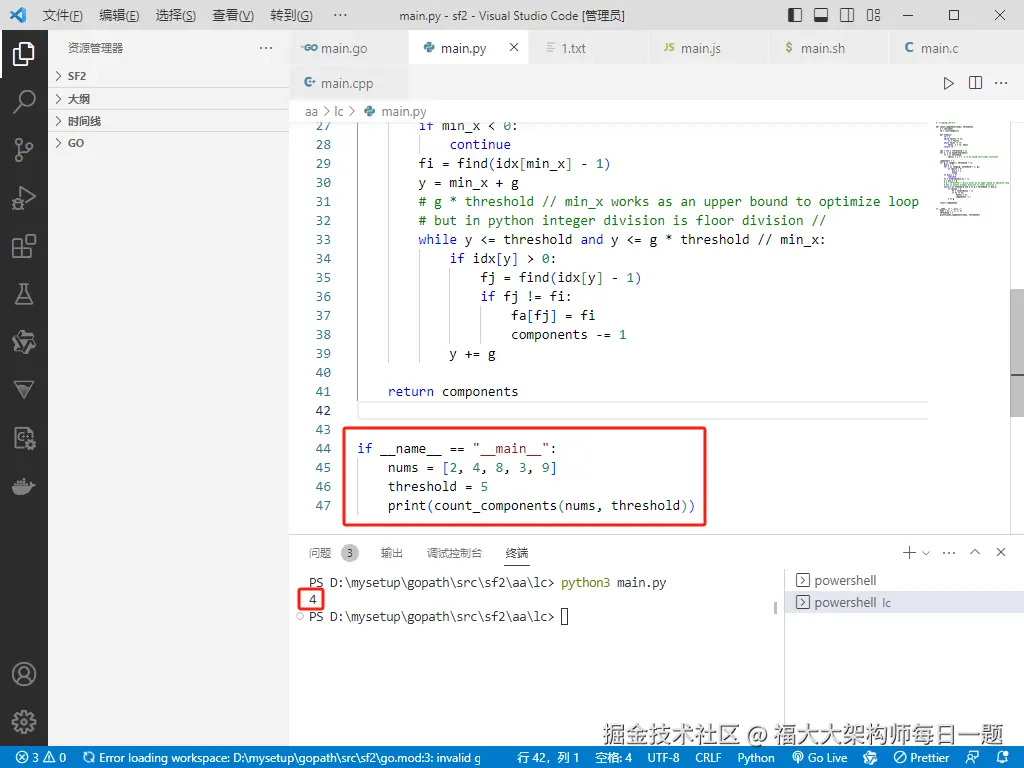1024x768 pixels.
Task: Open the Docker view in activity bar
Action: tap(24, 487)
